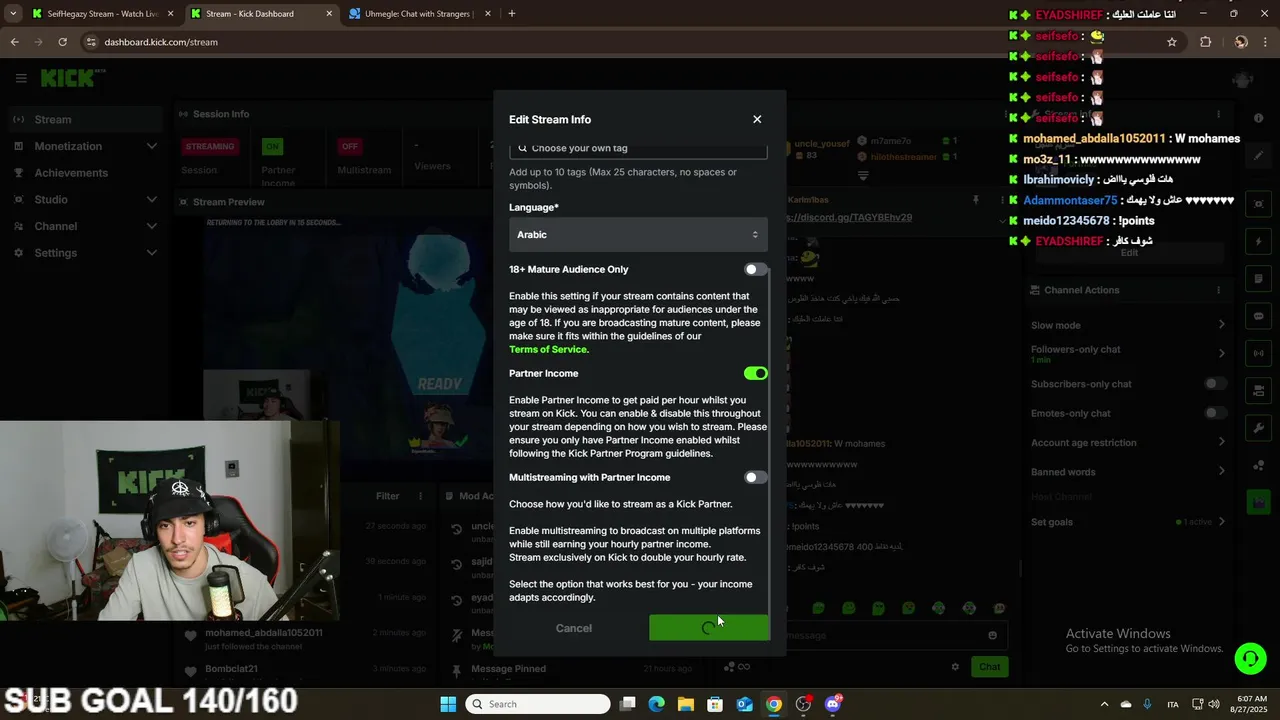Toggle Subscribers-only chat switch

click(1215, 384)
